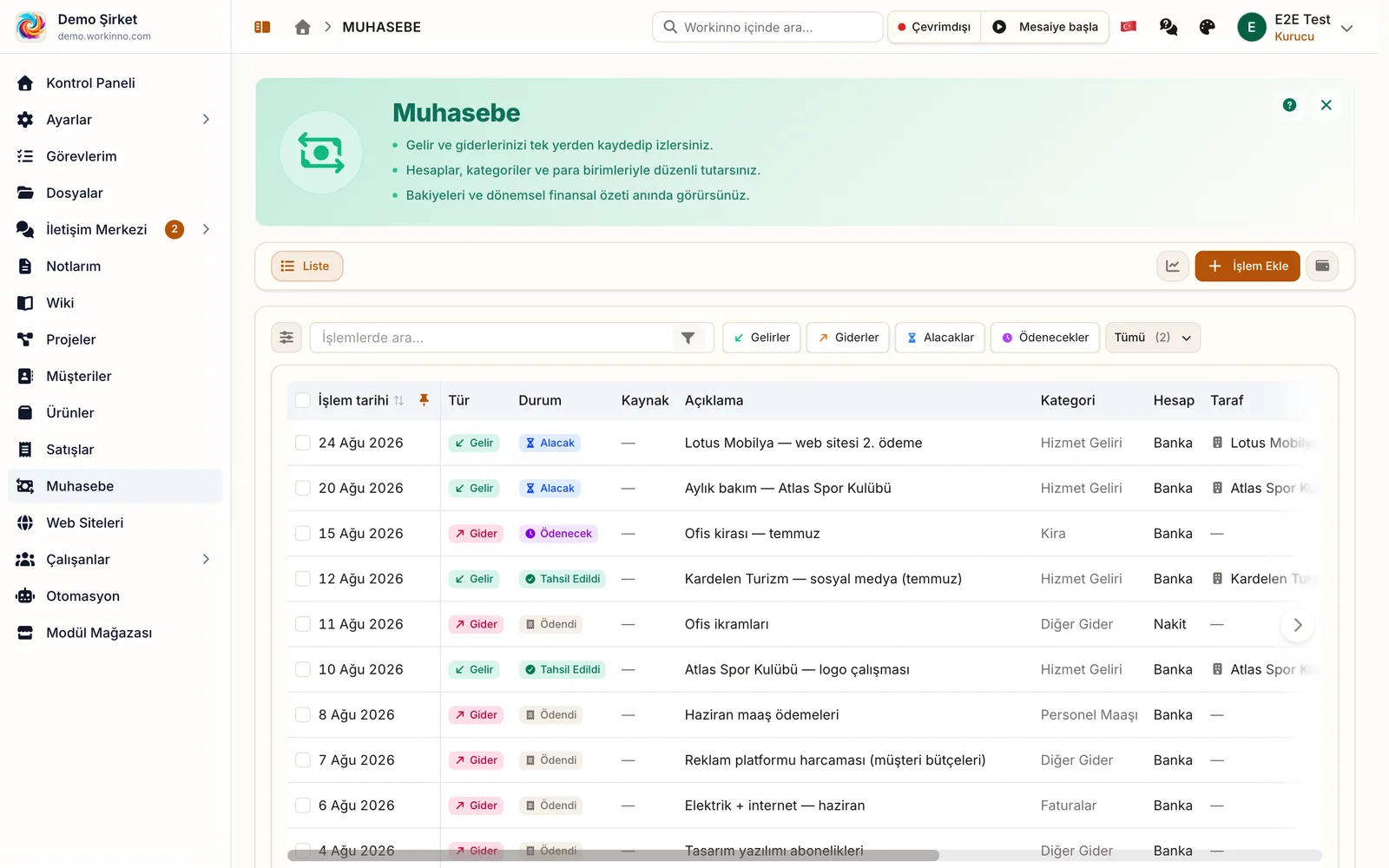Open Notlarım in the sidebar
The width and height of the screenshot is (1389, 868).
115,266
